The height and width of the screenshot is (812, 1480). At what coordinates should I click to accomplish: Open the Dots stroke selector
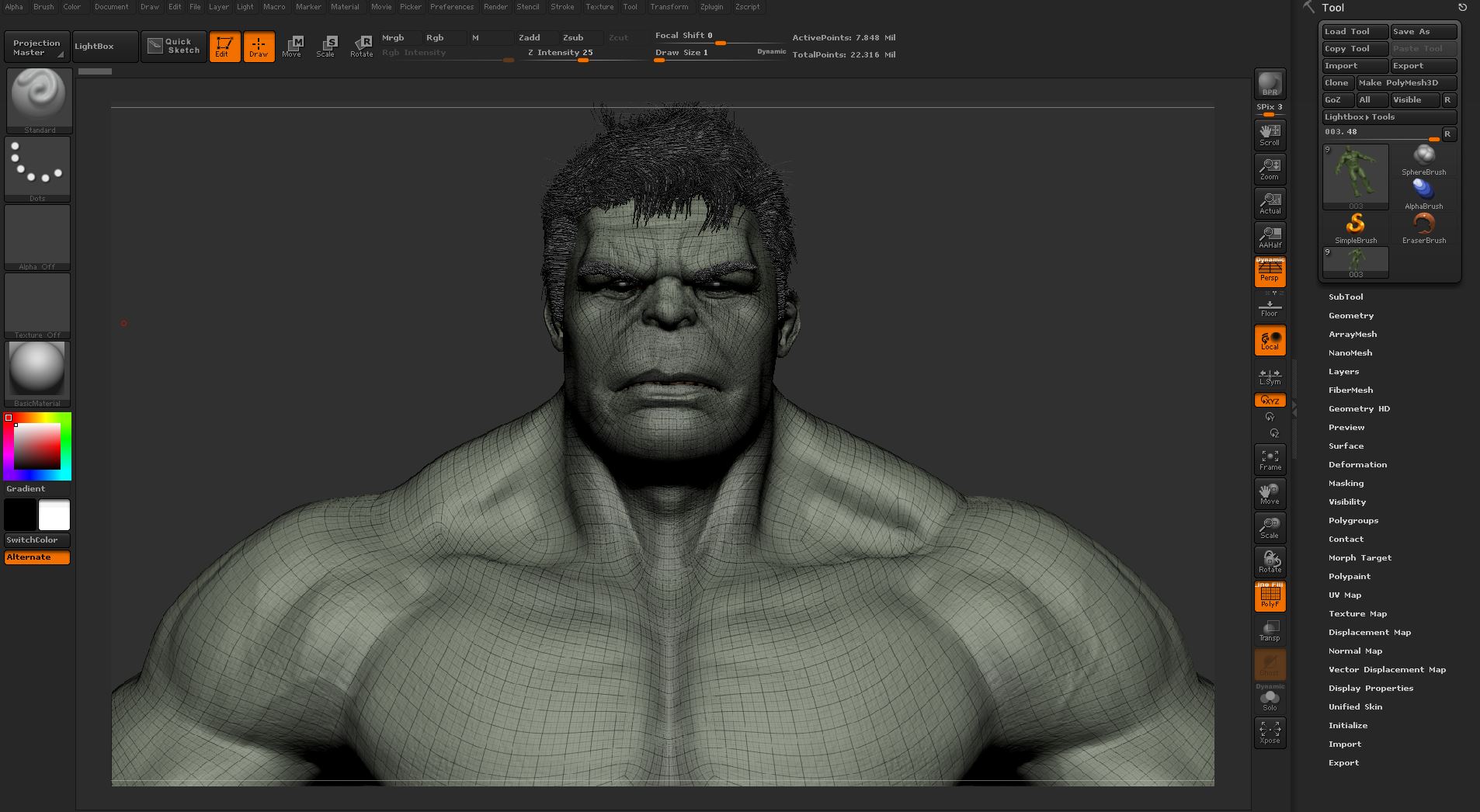(37, 169)
